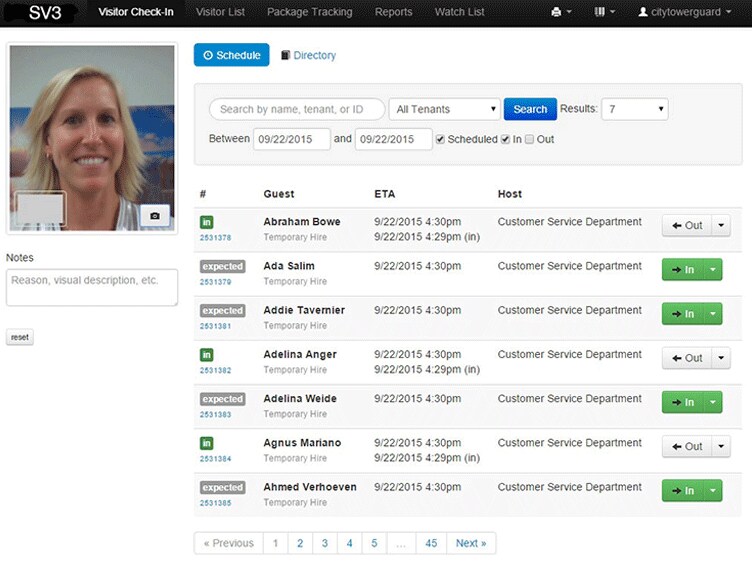Go to Next page of results
The image size is (752, 564).
470,543
